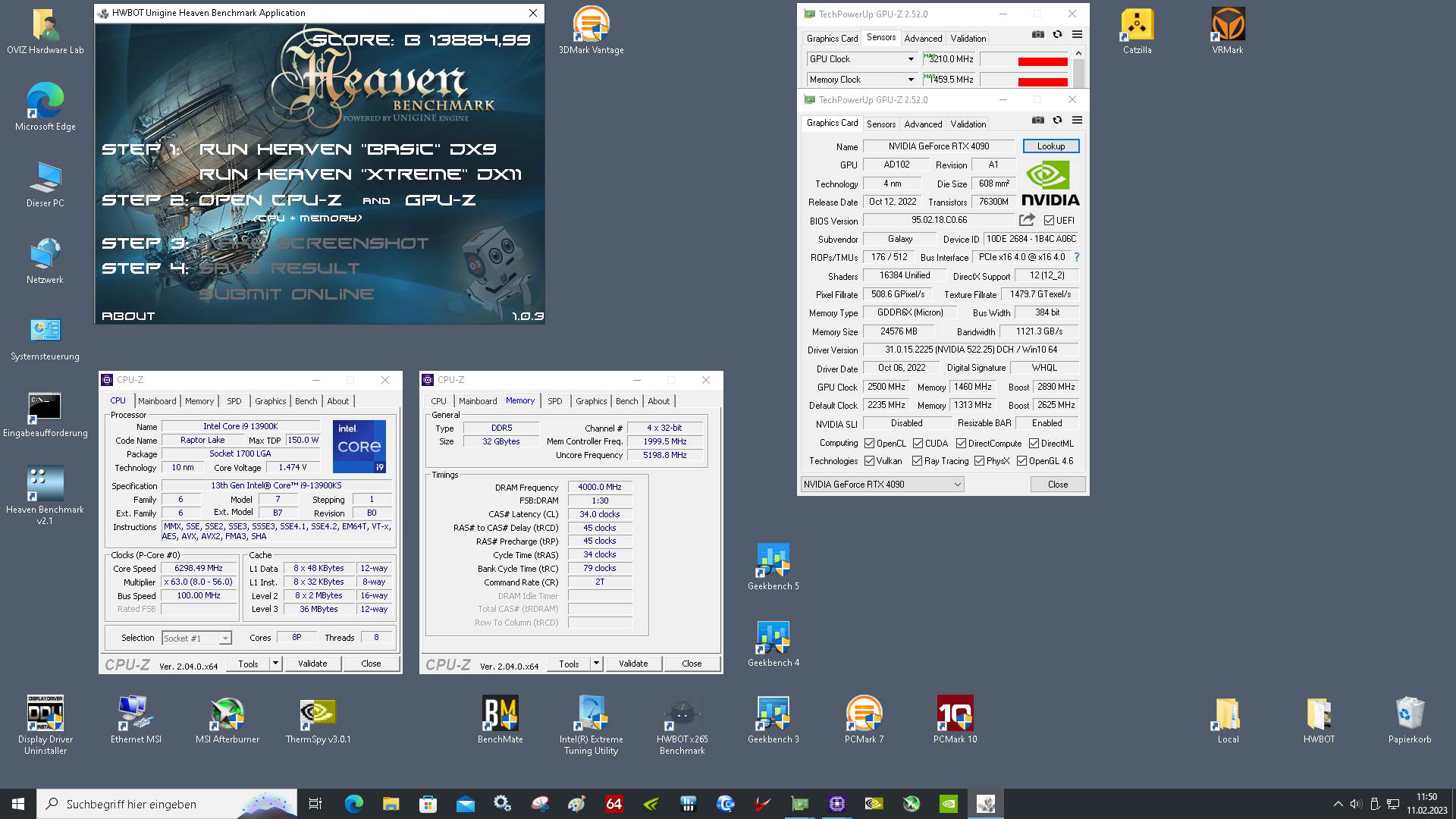This screenshot has width=1456, height=819.
Task: Open Bench tab in left CPU-Z window
Action: 306,401
